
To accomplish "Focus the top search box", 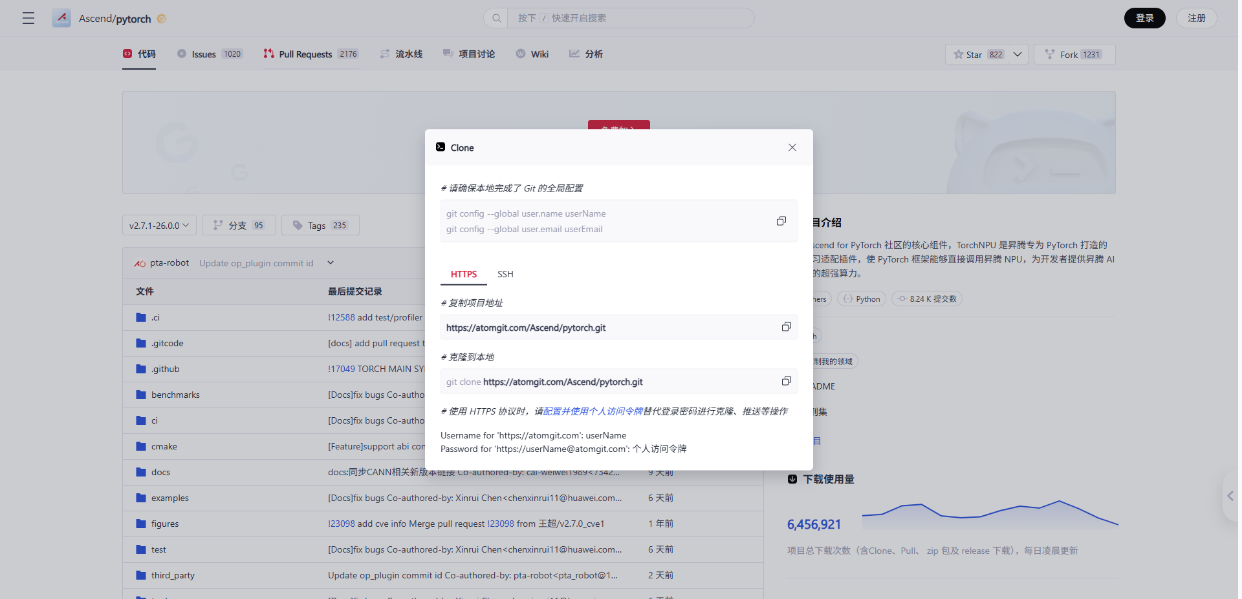I will [x=618, y=18].
